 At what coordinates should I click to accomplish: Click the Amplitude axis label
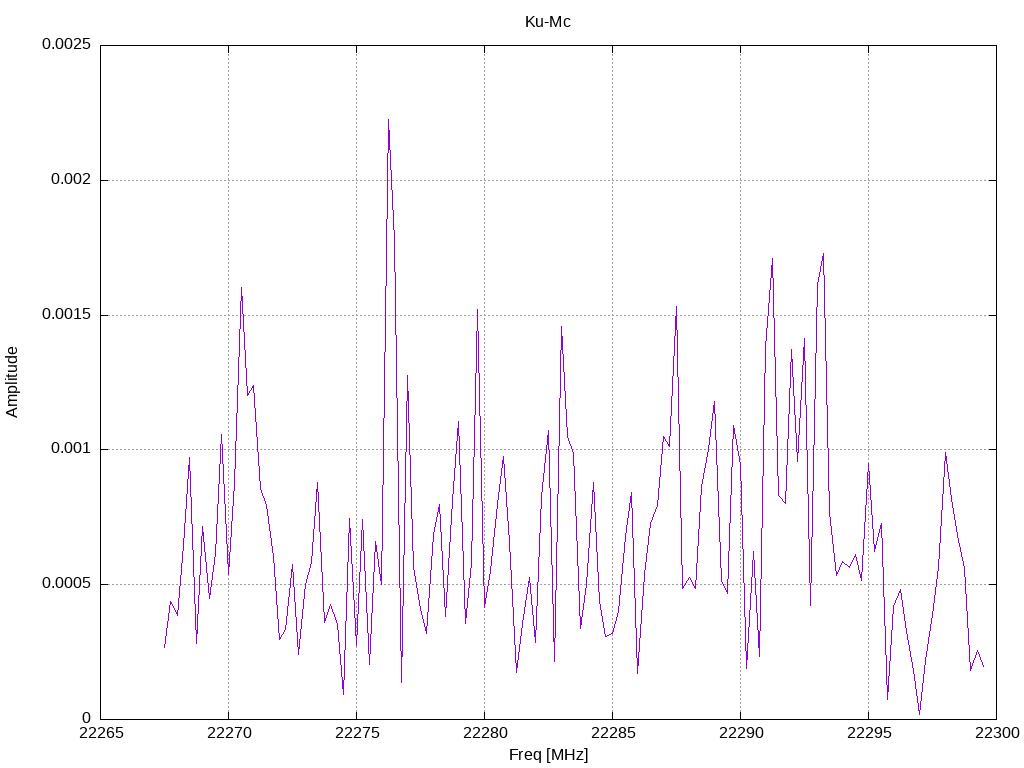[x=12, y=382]
